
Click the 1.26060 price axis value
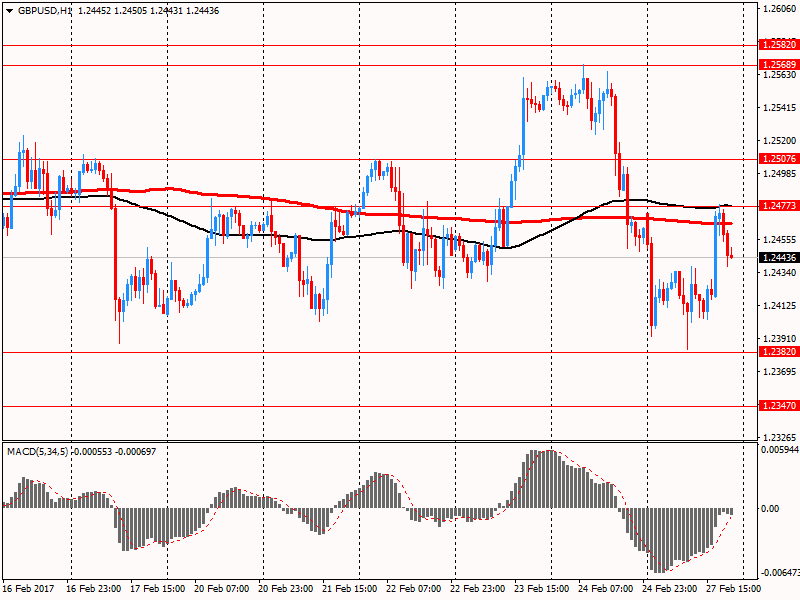(x=780, y=9)
